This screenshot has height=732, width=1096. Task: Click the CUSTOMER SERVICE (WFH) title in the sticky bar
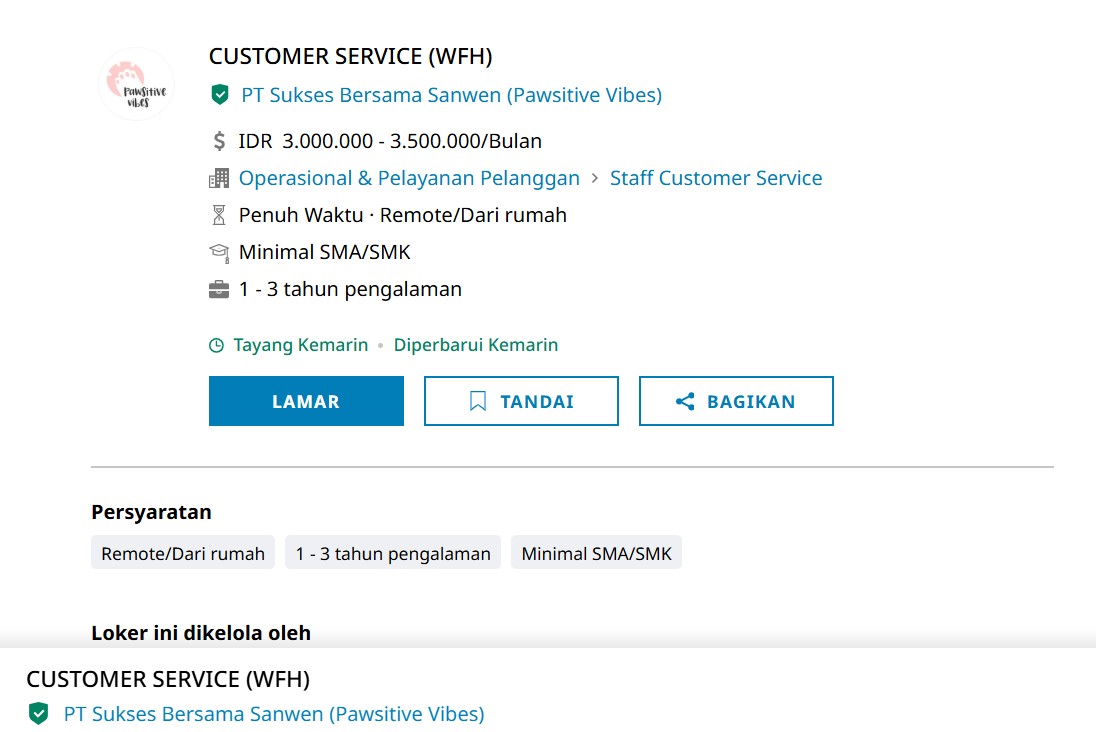tap(168, 679)
